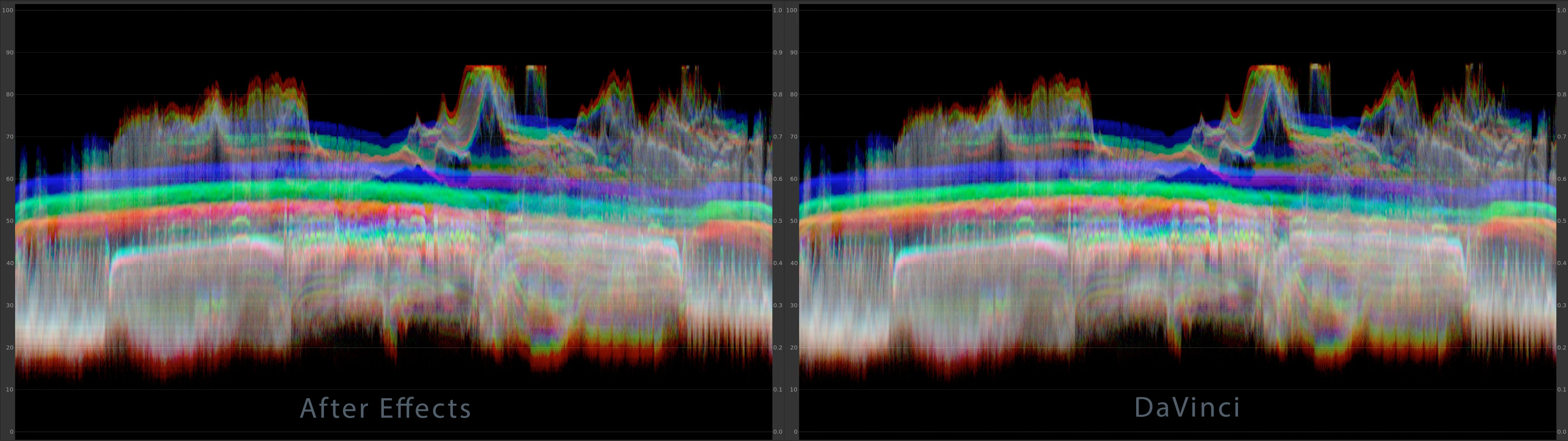
Task: Click the 90 mark on the DaVinci scope's left scale
Action: [793, 52]
